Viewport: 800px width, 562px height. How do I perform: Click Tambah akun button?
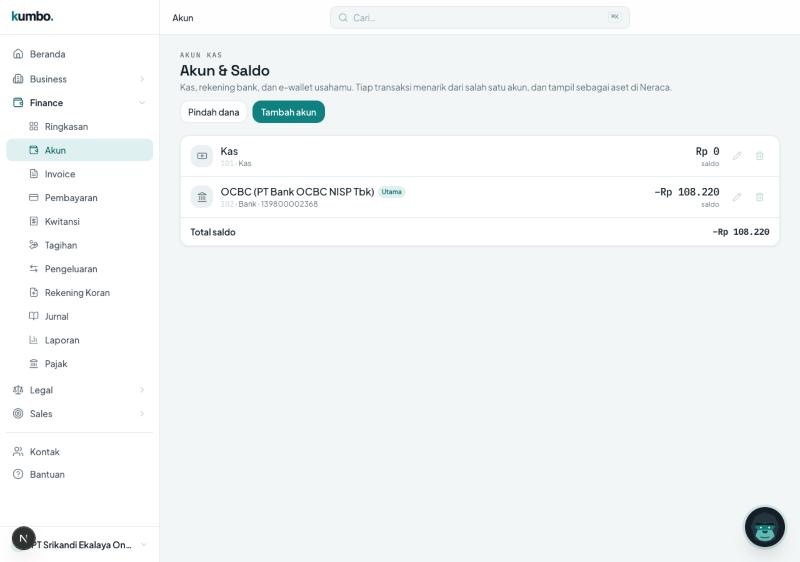click(288, 112)
